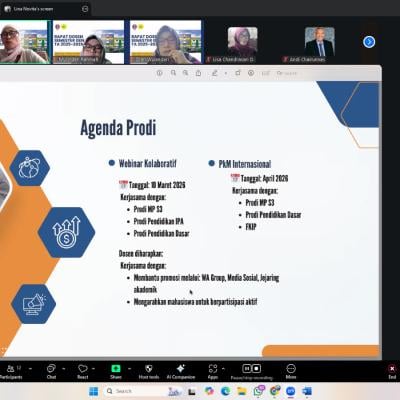Expand the Apps options arrow
The image size is (400, 400).
click(x=223, y=369)
